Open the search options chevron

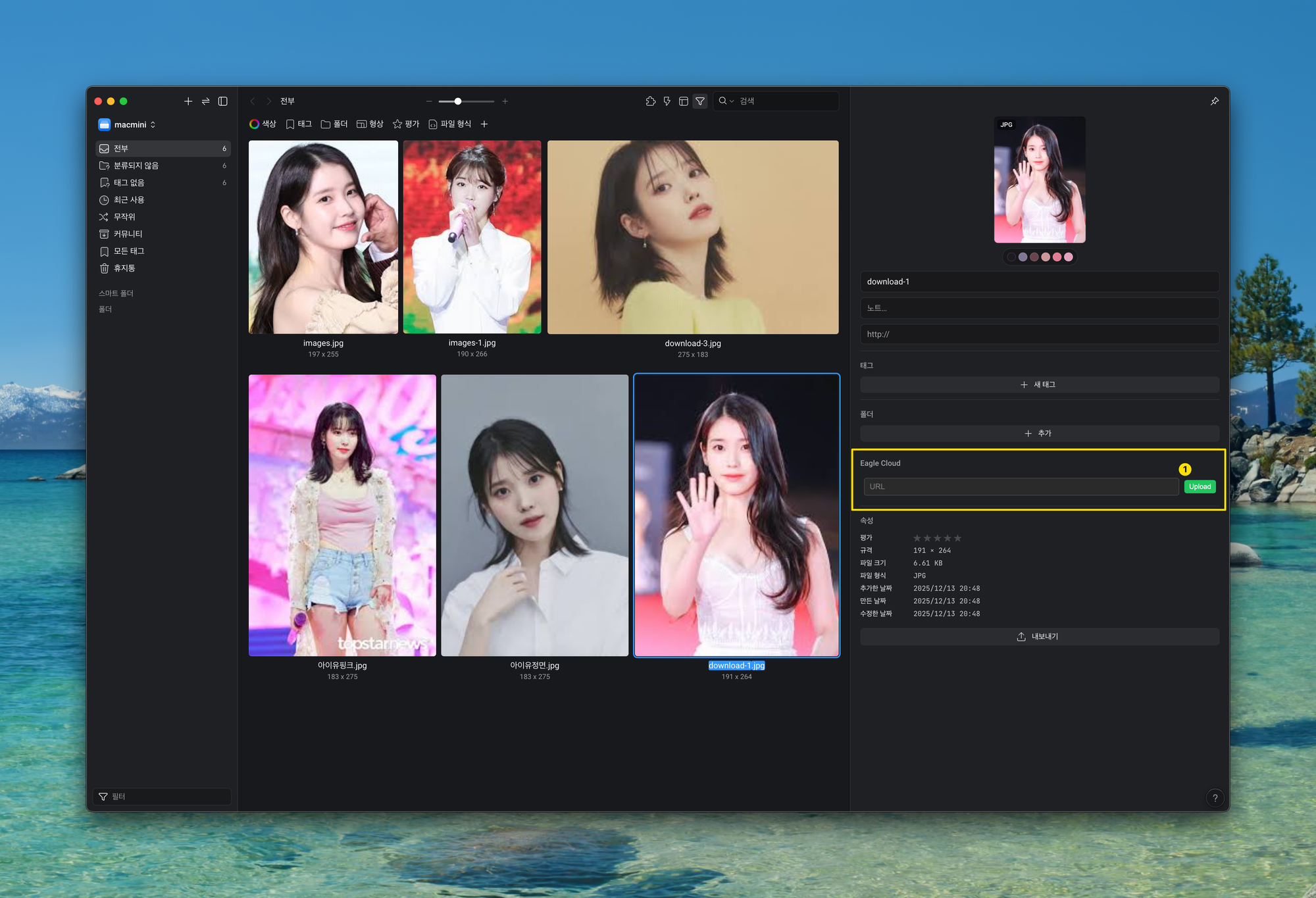pos(731,101)
